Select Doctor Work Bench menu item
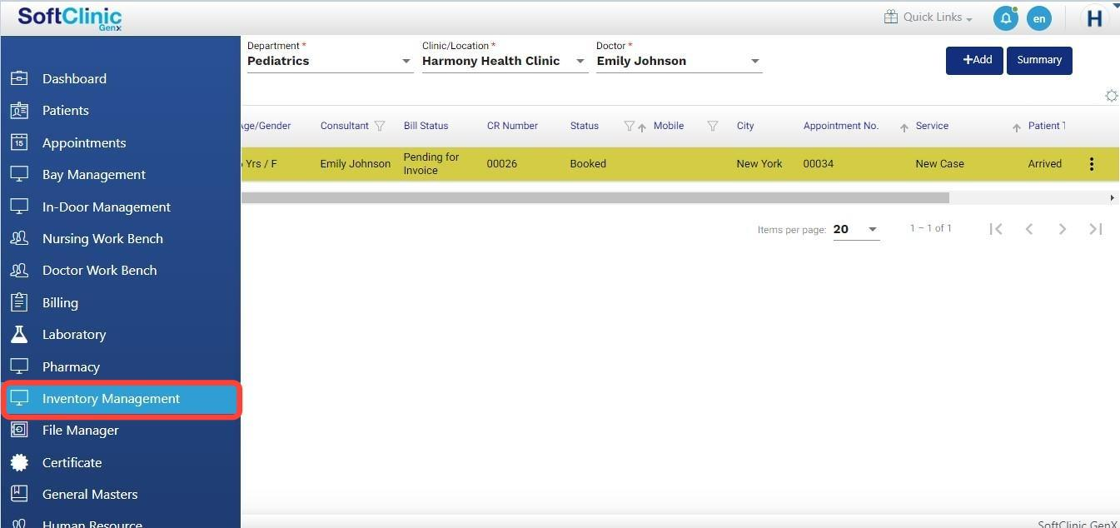Viewport: 1120px width, 528px height. (x=99, y=270)
